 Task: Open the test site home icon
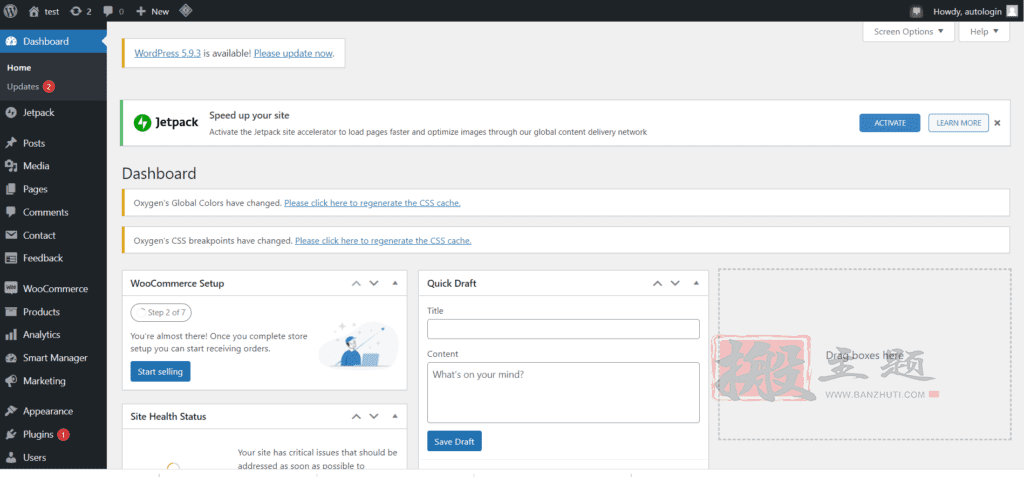click(x=34, y=11)
